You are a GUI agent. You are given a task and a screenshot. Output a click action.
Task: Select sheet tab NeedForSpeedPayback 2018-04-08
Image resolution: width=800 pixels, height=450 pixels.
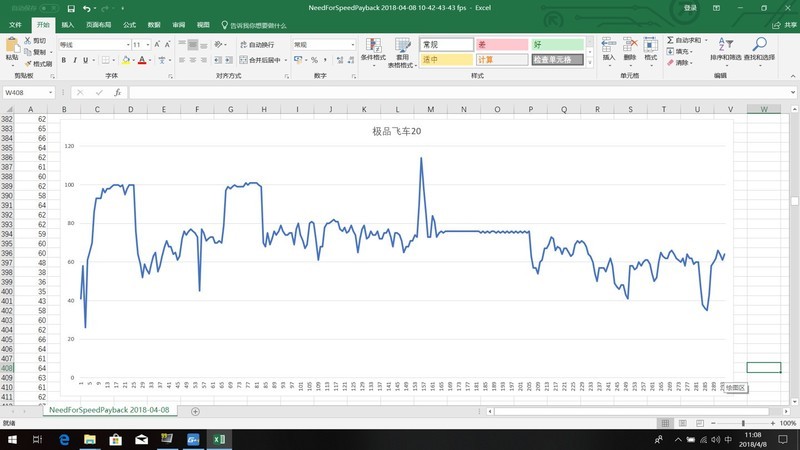(109, 410)
